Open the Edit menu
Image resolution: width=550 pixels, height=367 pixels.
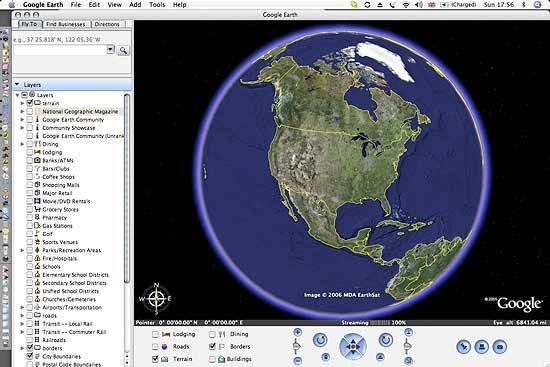coord(94,5)
